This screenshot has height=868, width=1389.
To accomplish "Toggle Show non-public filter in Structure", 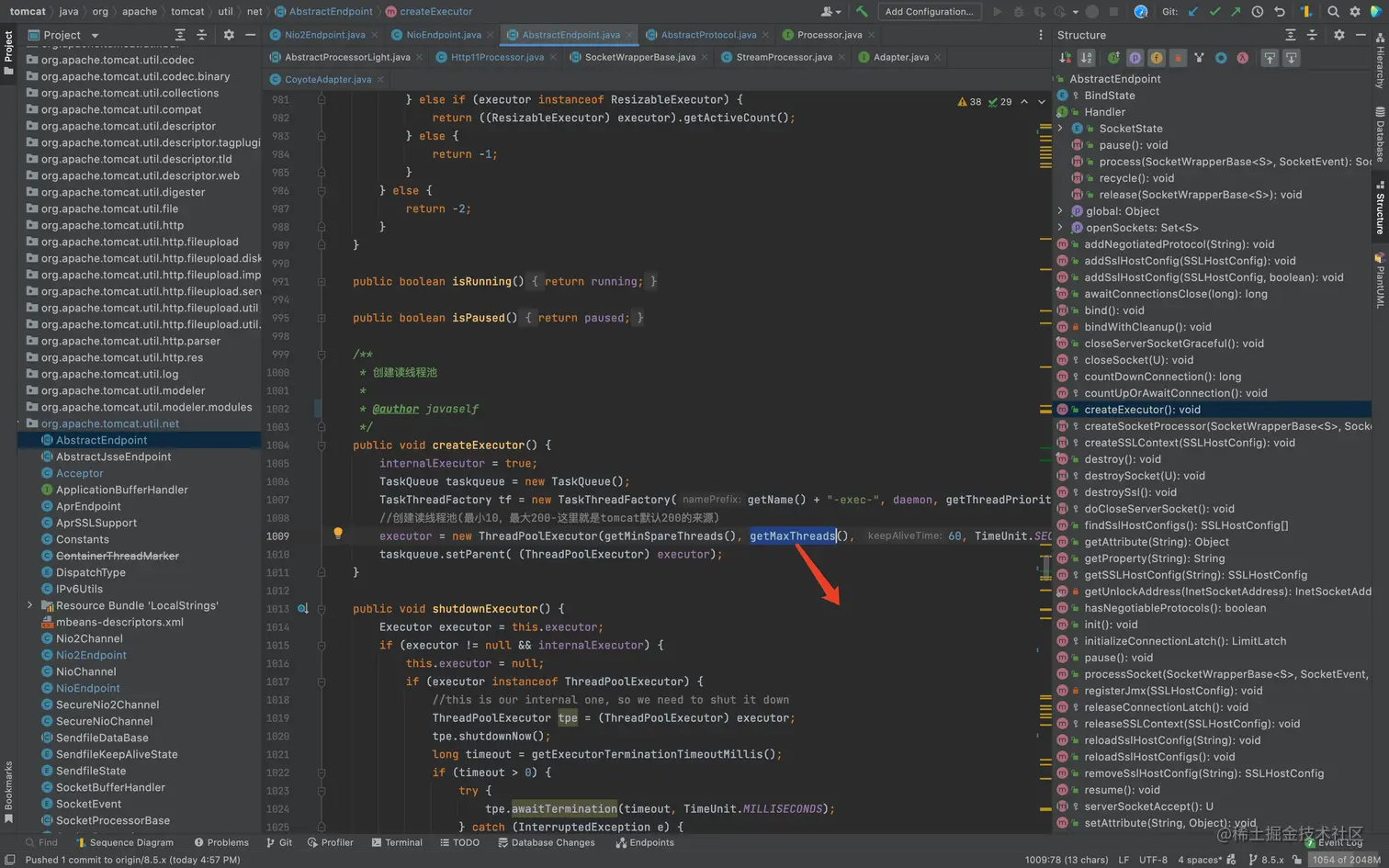I will [x=1178, y=58].
